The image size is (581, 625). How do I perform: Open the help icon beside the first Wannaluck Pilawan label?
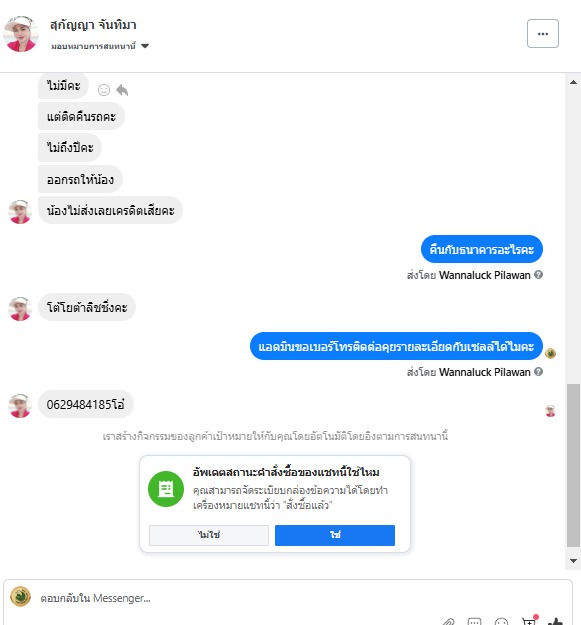click(538, 275)
